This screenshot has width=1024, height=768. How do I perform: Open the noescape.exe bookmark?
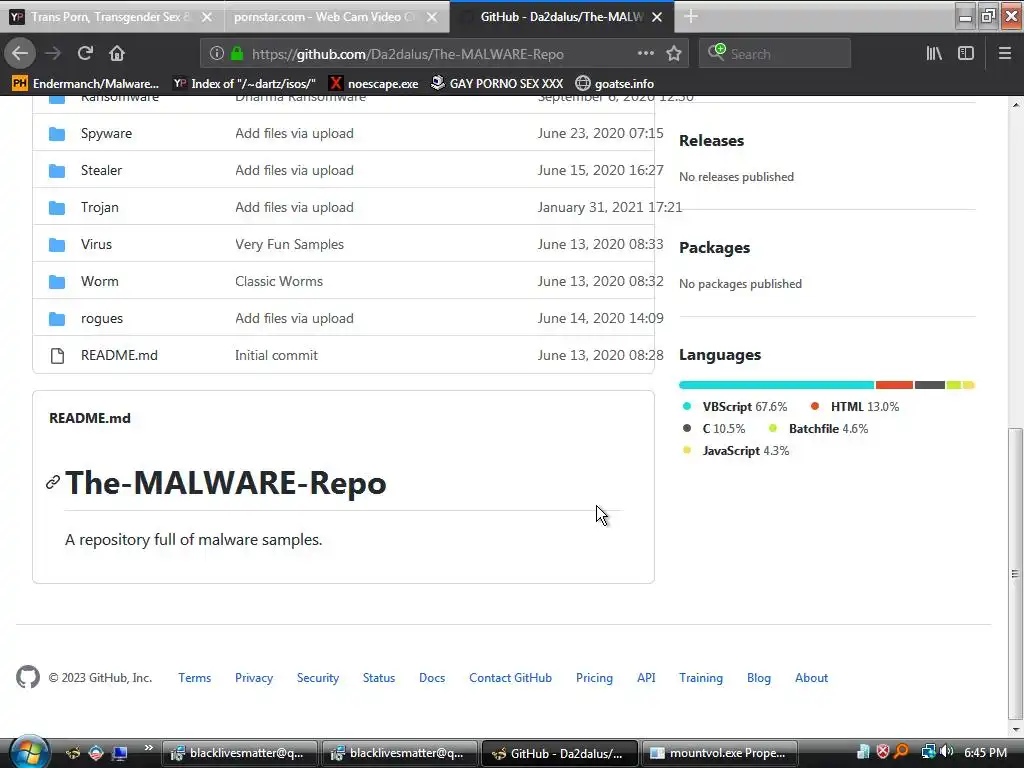point(374,84)
